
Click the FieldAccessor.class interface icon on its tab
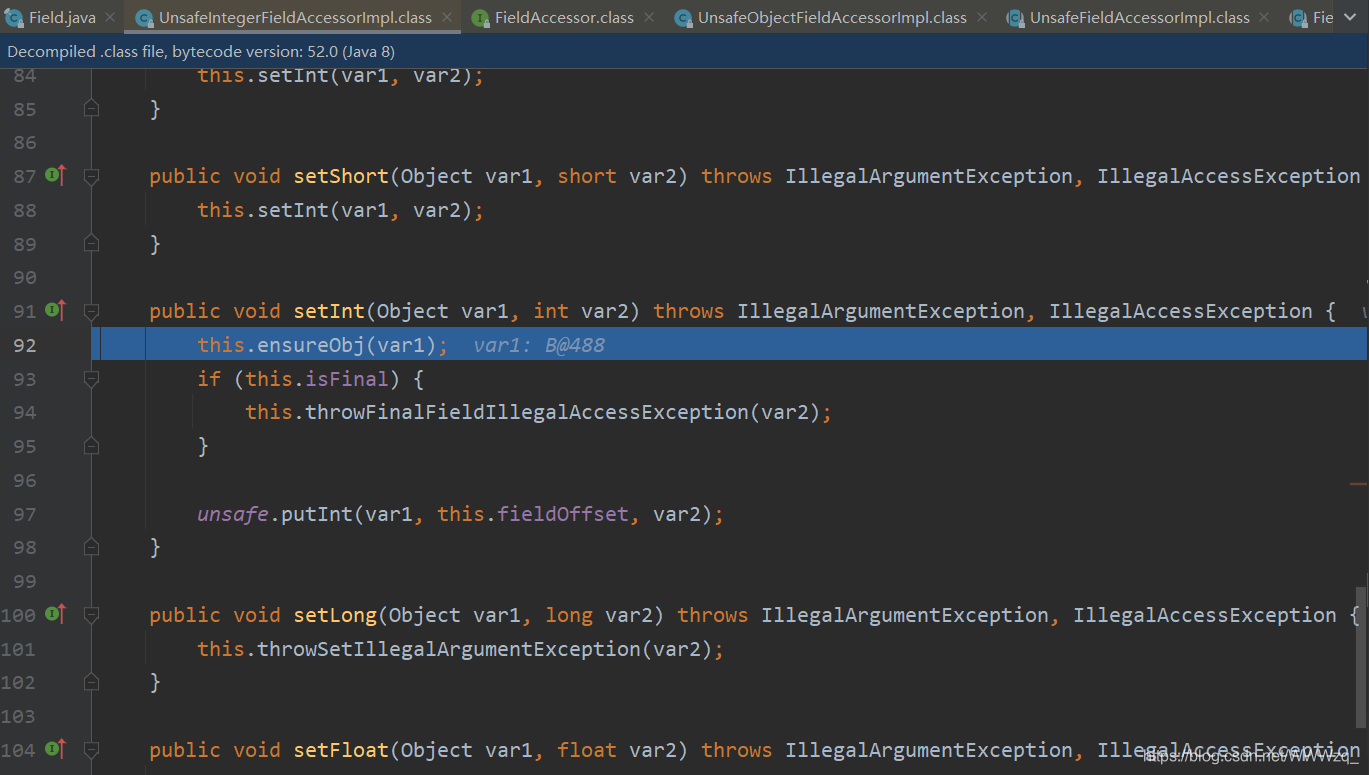[480, 17]
